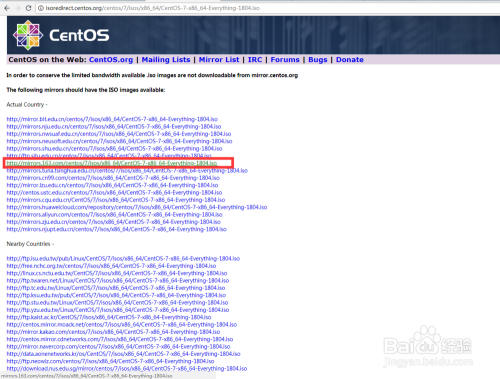
Task: Open the Bugs link
Action: click(x=318, y=60)
